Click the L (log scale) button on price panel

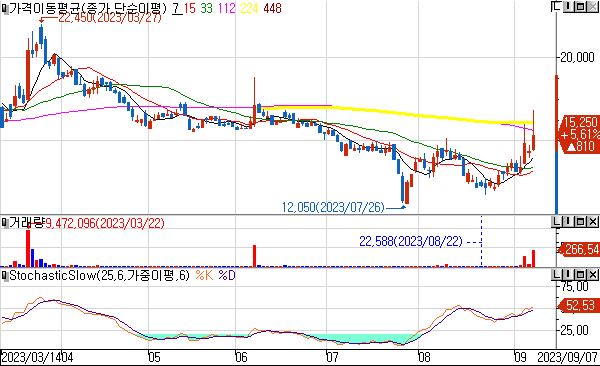(555, 7)
